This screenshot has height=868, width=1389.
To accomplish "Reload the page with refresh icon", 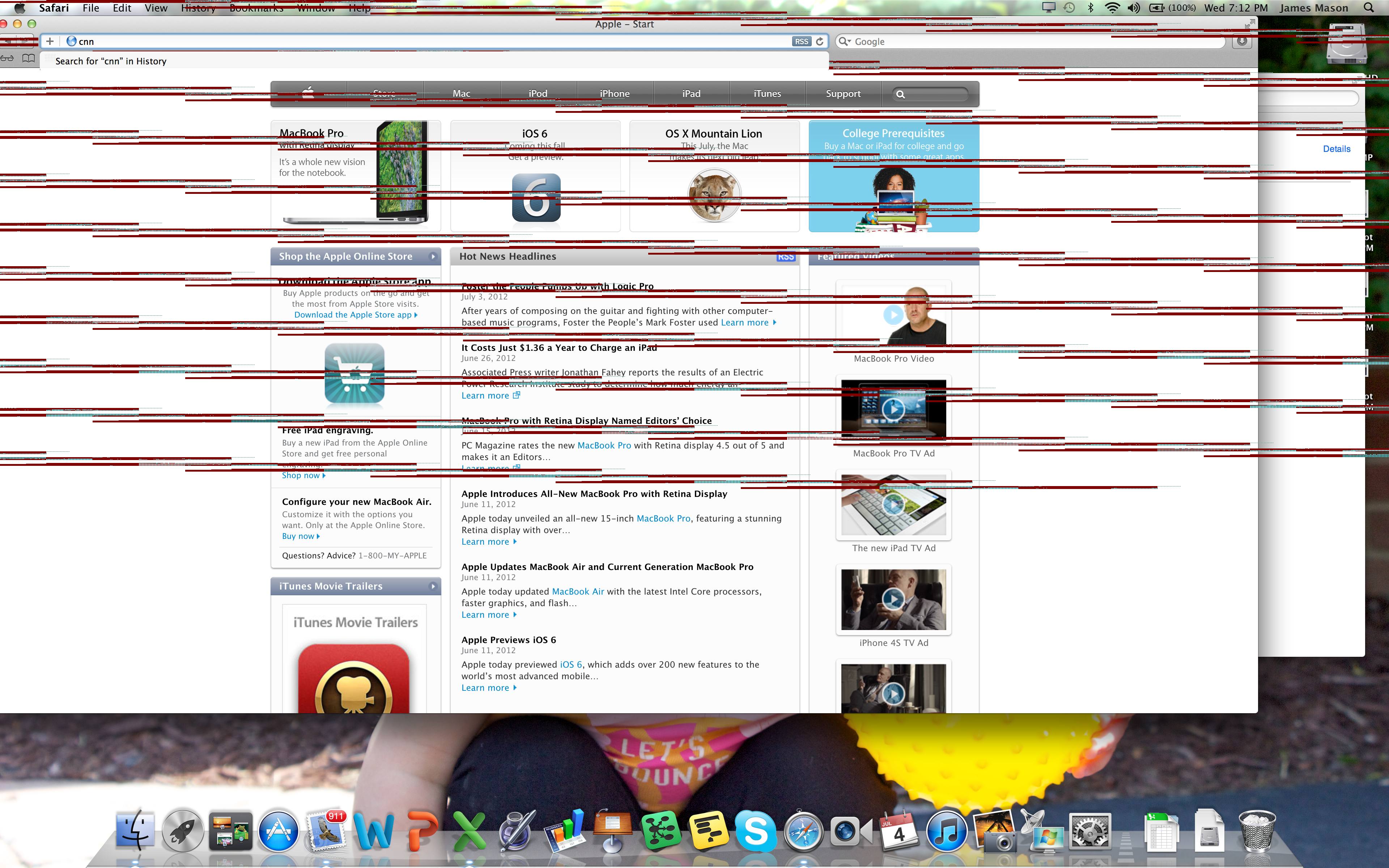I will click(x=820, y=41).
